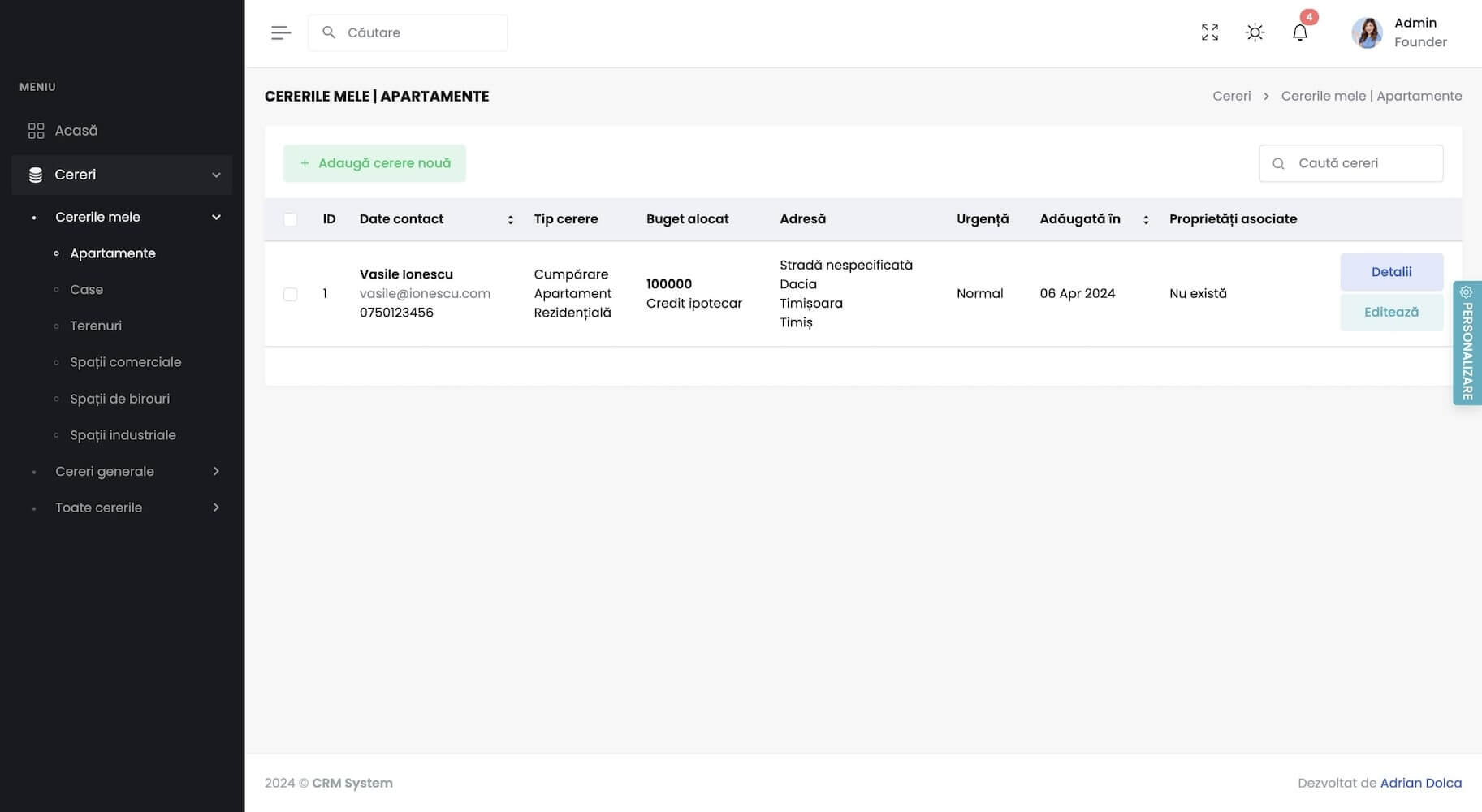
Task: Click the Cereri database stack icon
Action: click(36, 175)
